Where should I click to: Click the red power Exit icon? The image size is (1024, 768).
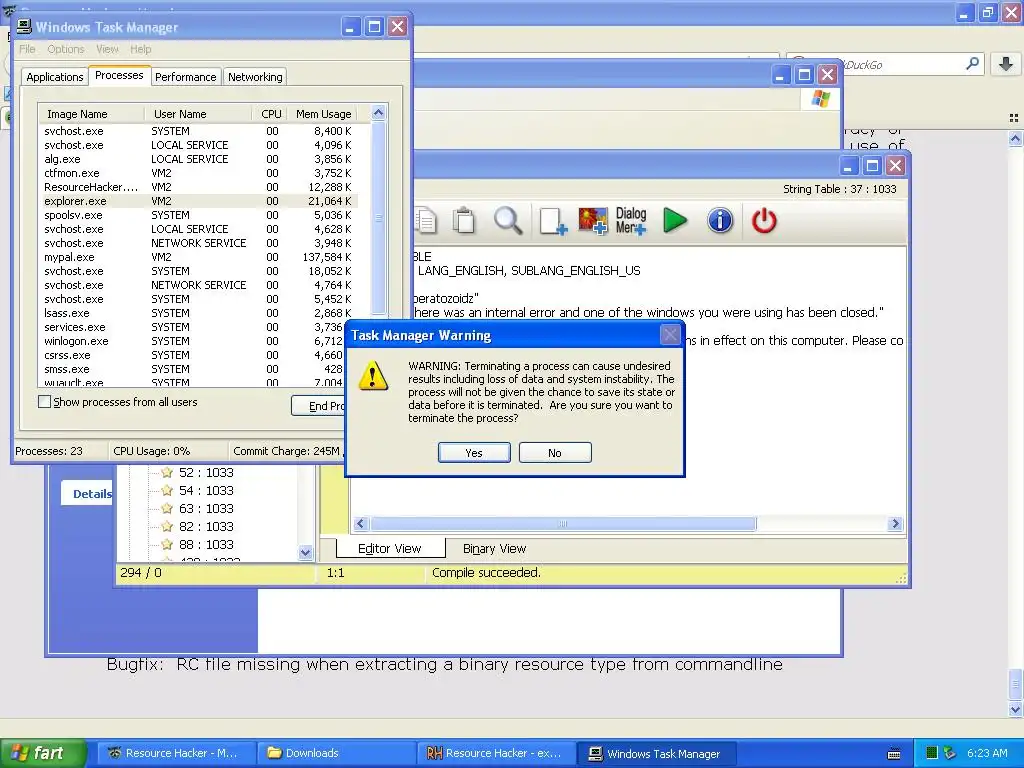point(764,220)
